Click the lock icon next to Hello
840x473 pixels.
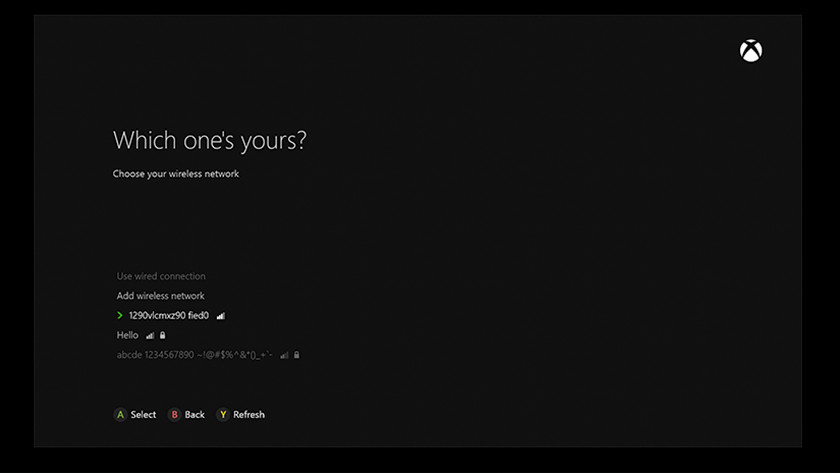point(162,335)
